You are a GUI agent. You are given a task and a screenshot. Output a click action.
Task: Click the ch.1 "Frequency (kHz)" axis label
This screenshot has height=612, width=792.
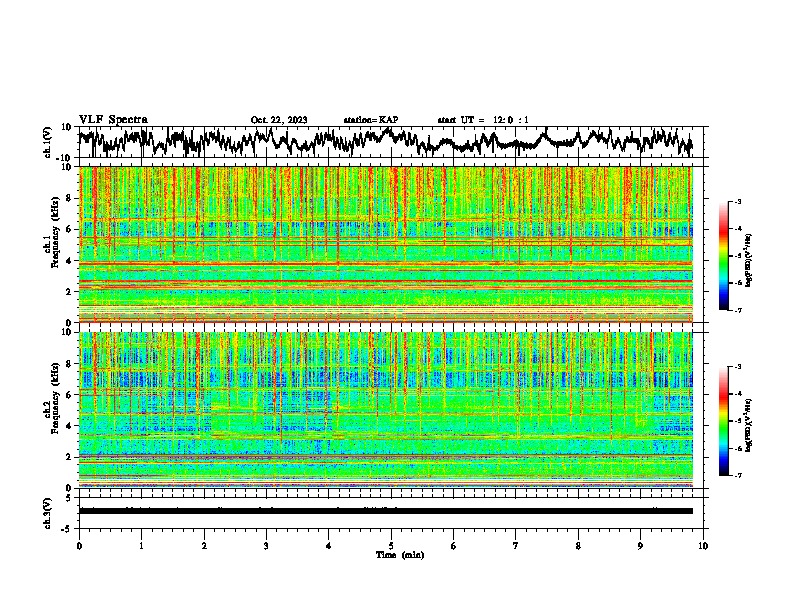56,233
